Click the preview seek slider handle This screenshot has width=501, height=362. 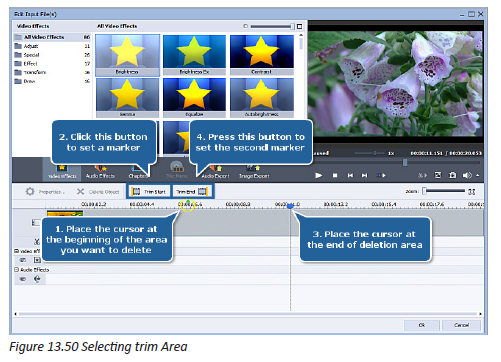[x=405, y=162]
